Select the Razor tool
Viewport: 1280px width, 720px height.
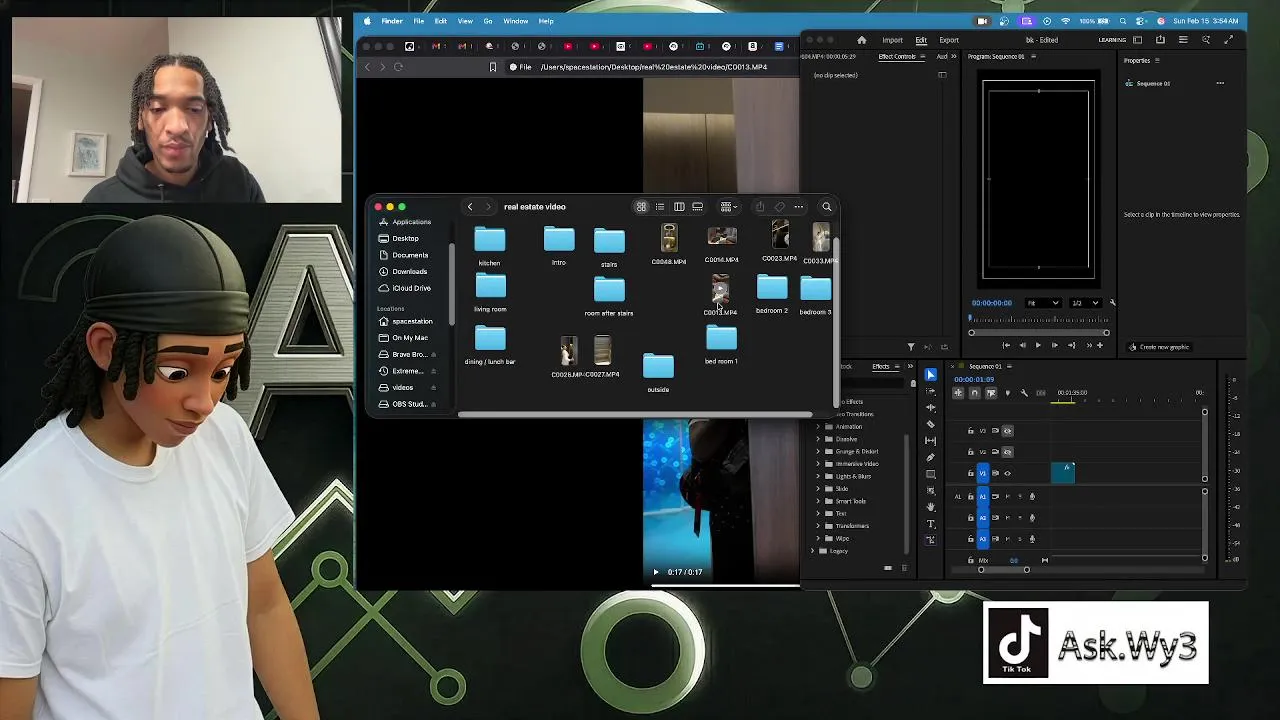tap(931, 424)
